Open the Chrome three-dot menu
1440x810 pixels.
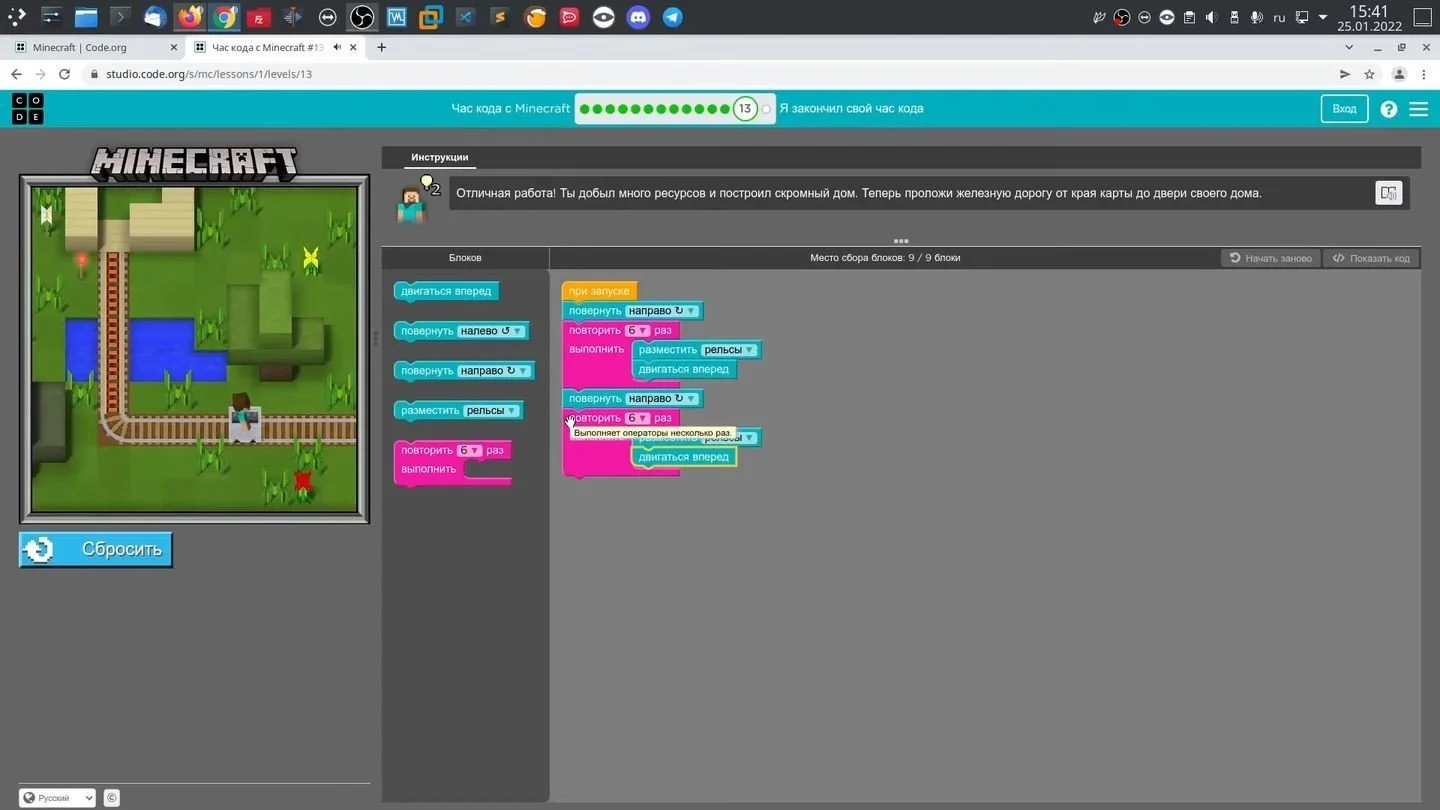pos(1424,74)
